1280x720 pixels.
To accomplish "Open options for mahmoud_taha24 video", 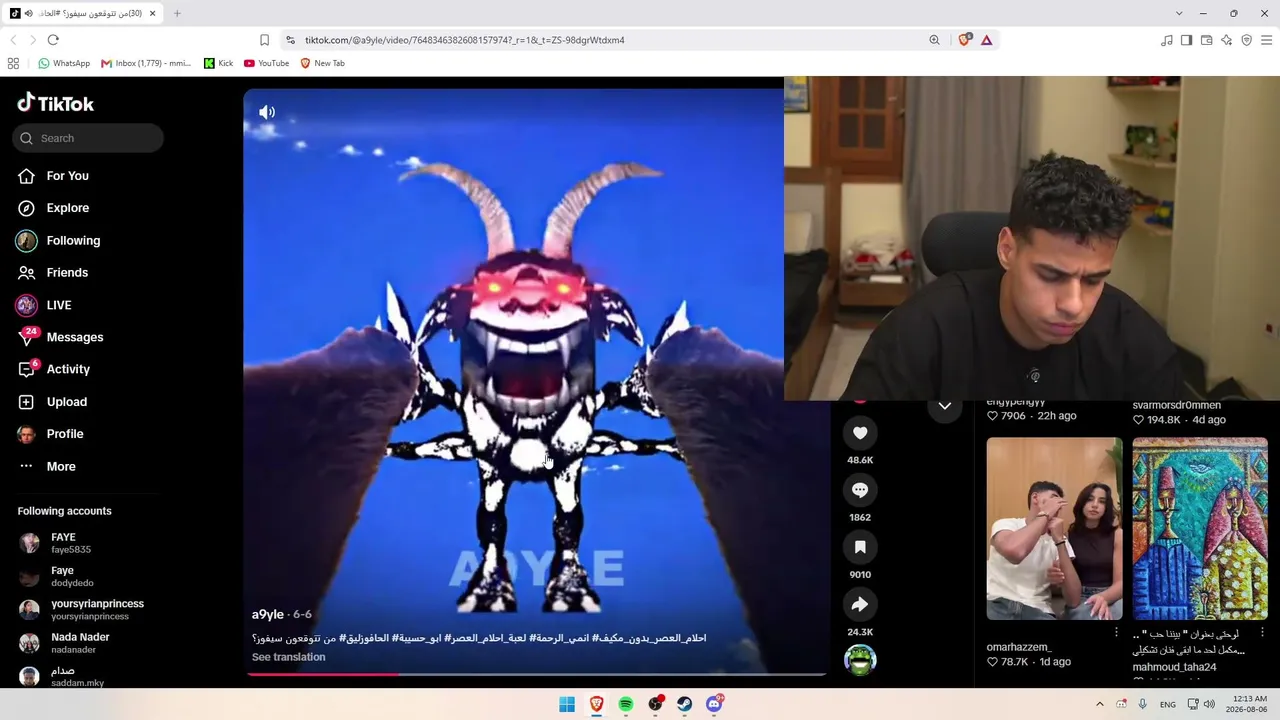I will [1262, 632].
